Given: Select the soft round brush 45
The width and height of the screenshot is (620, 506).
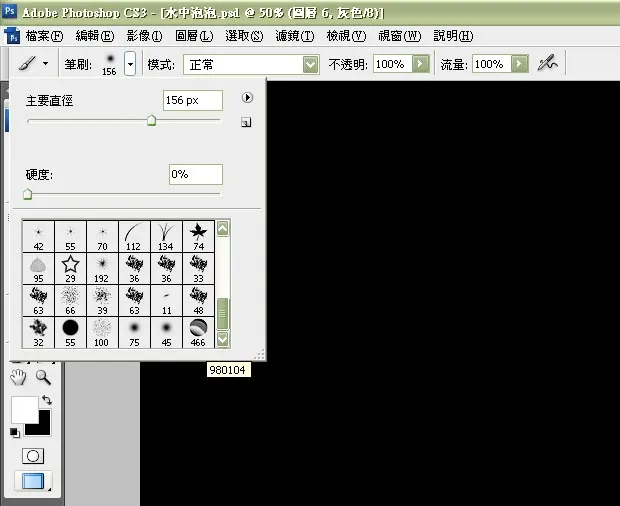Looking at the screenshot, I should (x=166, y=332).
